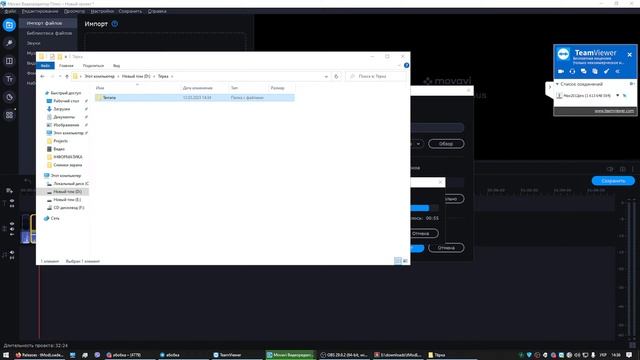Image resolution: width=640 pixels, height=360 pixels.
Task: Open TeamViewer file transfer icon
Action: [595, 71]
